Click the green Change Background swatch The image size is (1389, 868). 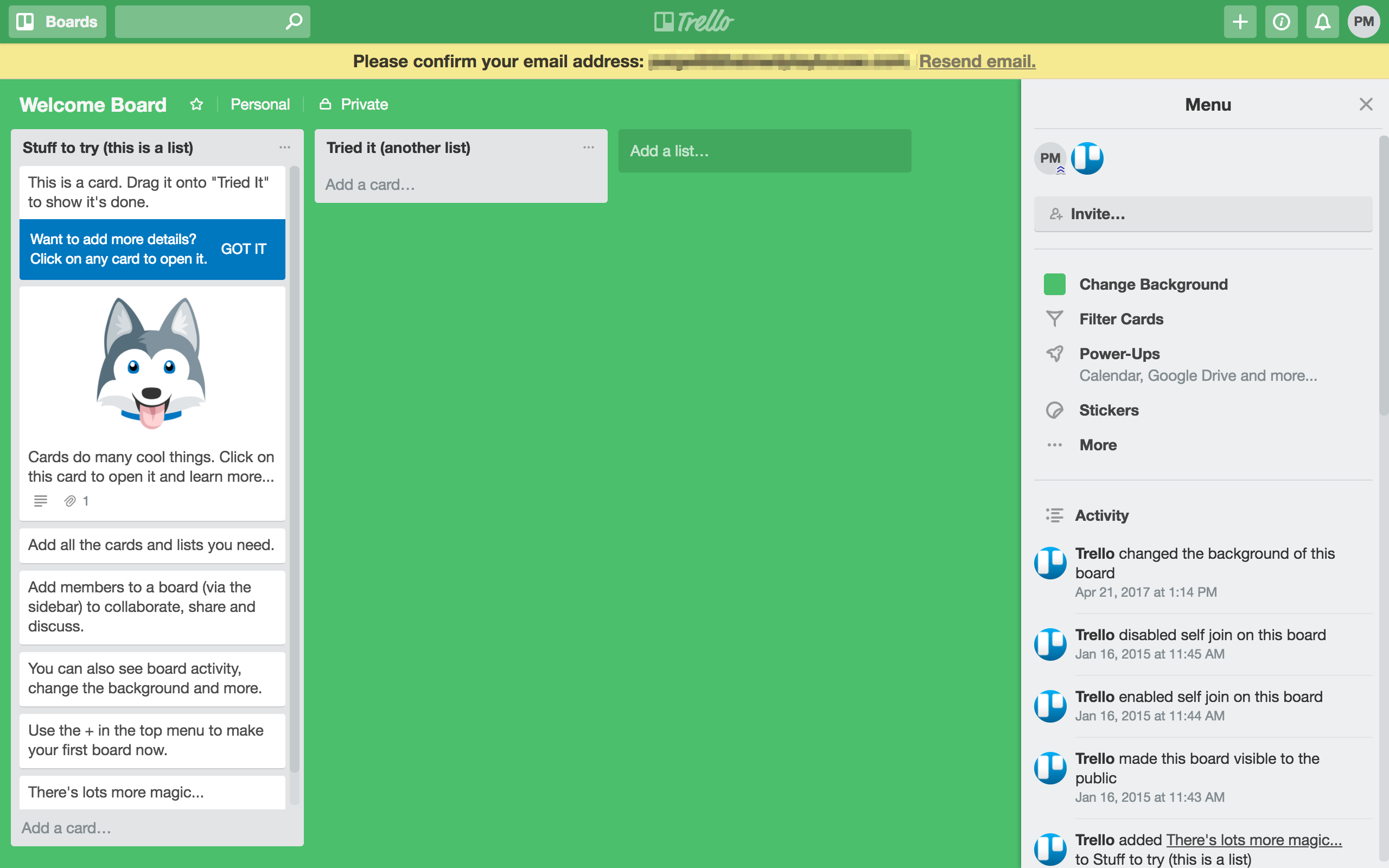[x=1054, y=284]
